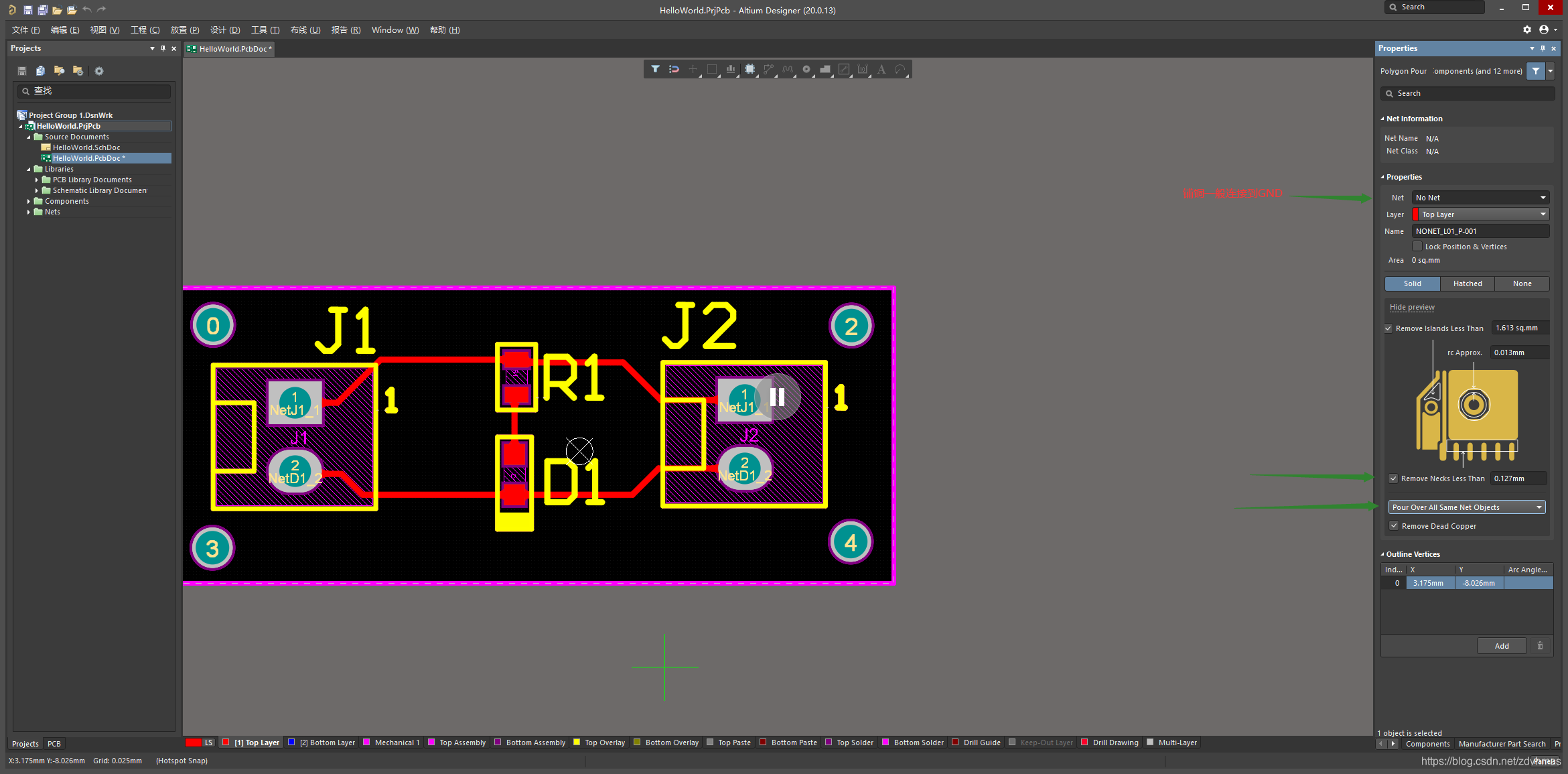Pick the place via tool
The image size is (1568, 774).
tap(806, 69)
